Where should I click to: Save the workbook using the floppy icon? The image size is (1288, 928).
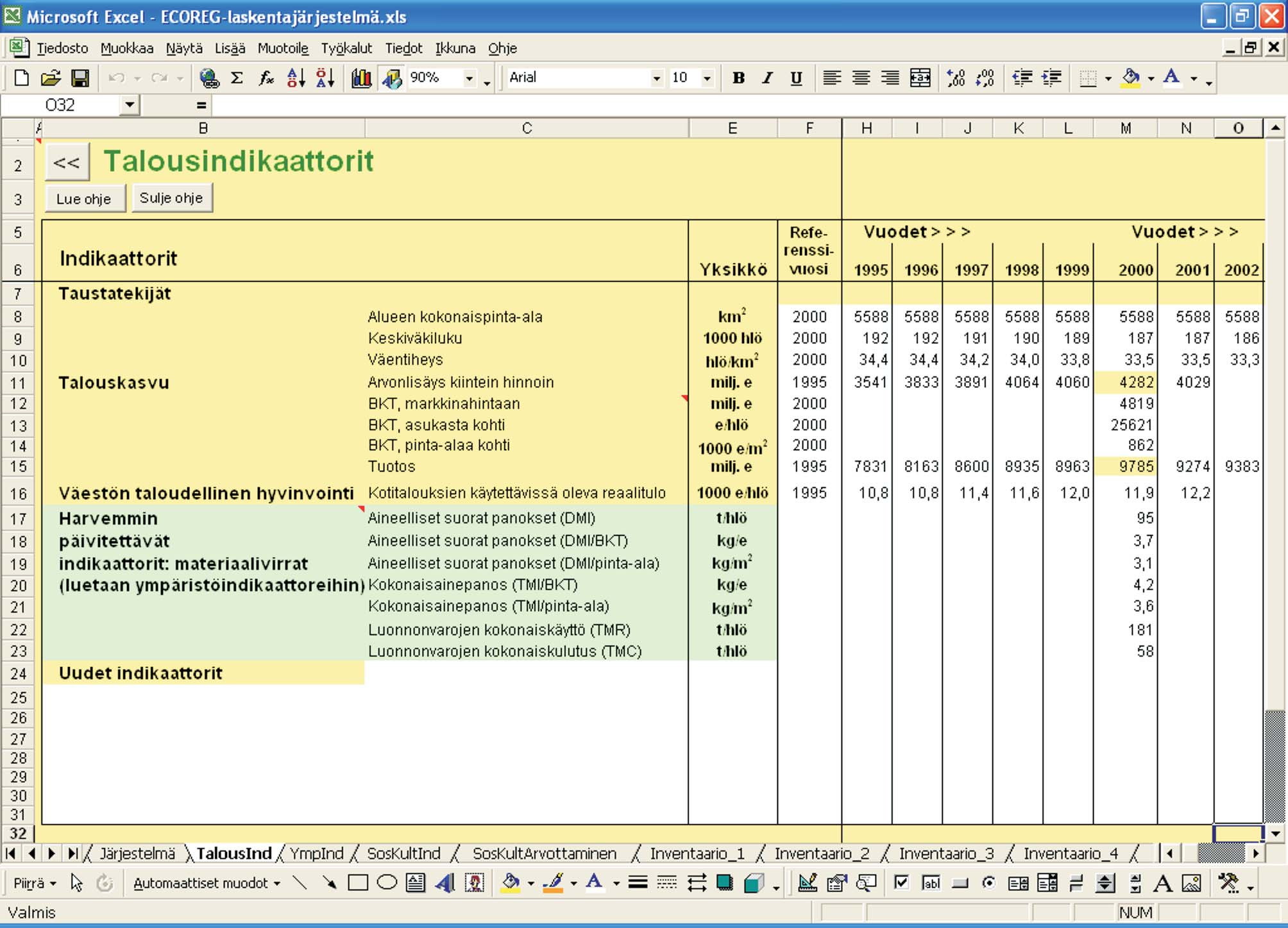[80, 78]
